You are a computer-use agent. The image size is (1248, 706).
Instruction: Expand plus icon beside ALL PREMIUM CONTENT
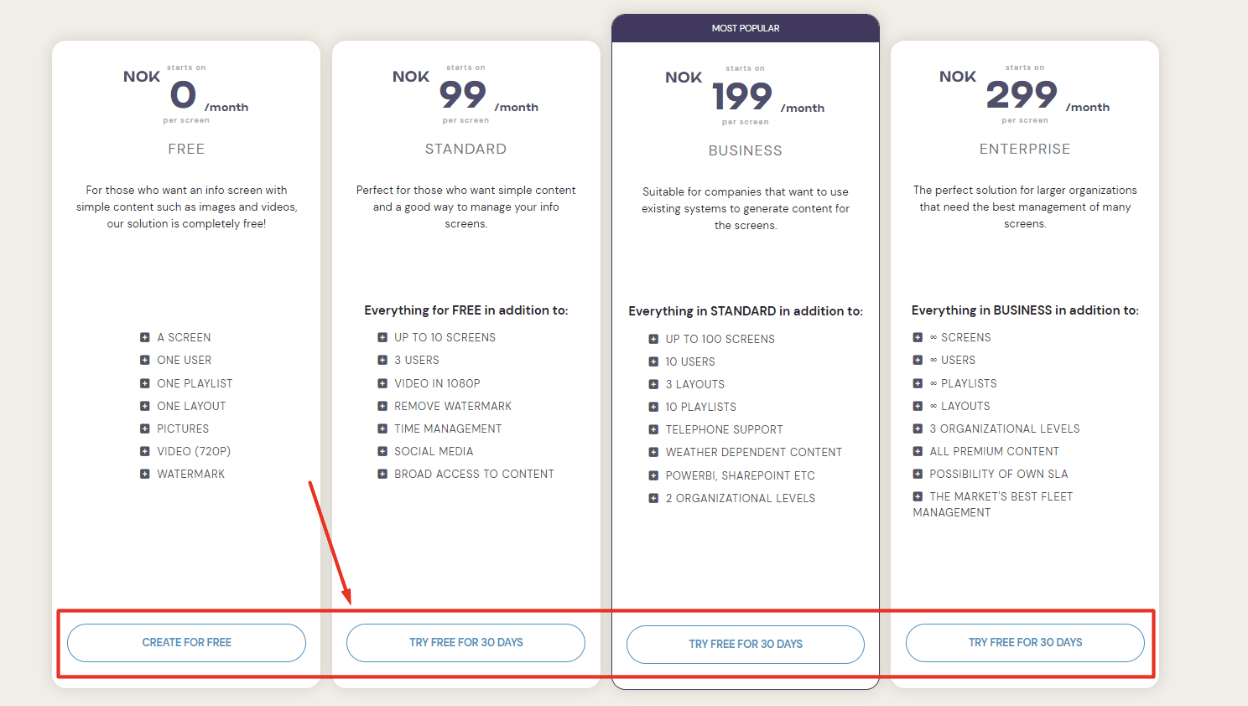pos(918,452)
